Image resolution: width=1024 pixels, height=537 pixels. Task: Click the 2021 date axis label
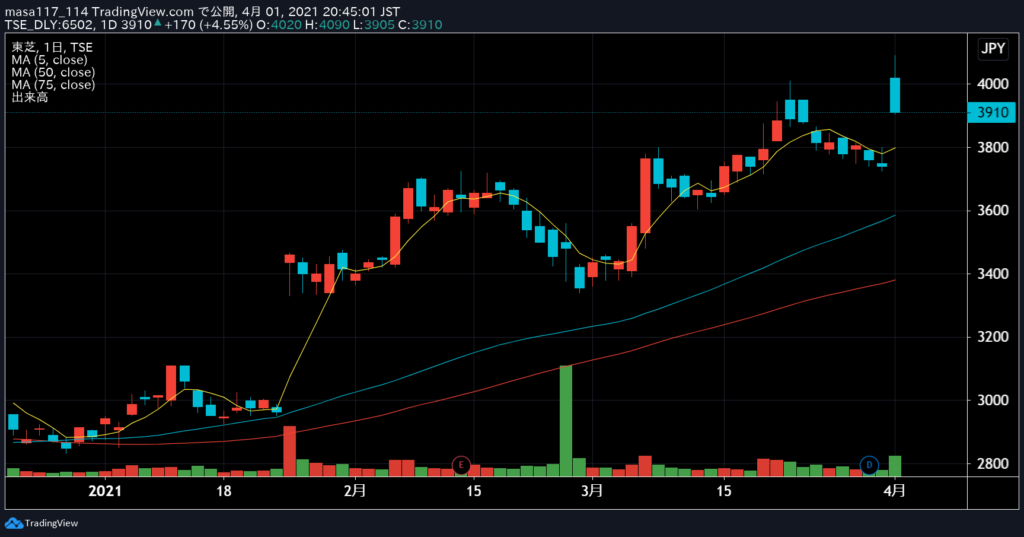(105, 491)
